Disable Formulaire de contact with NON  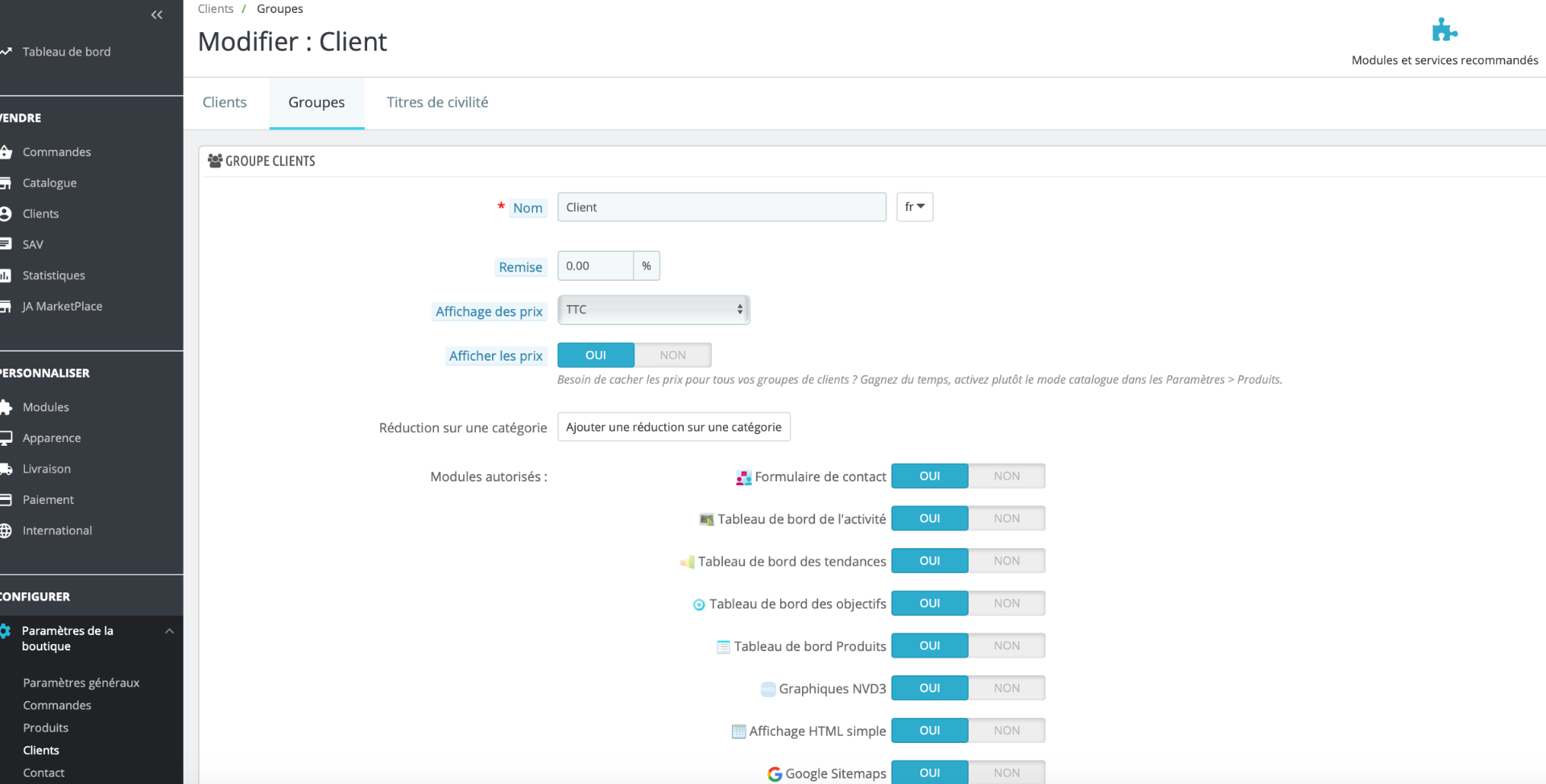tap(1007, 476)
